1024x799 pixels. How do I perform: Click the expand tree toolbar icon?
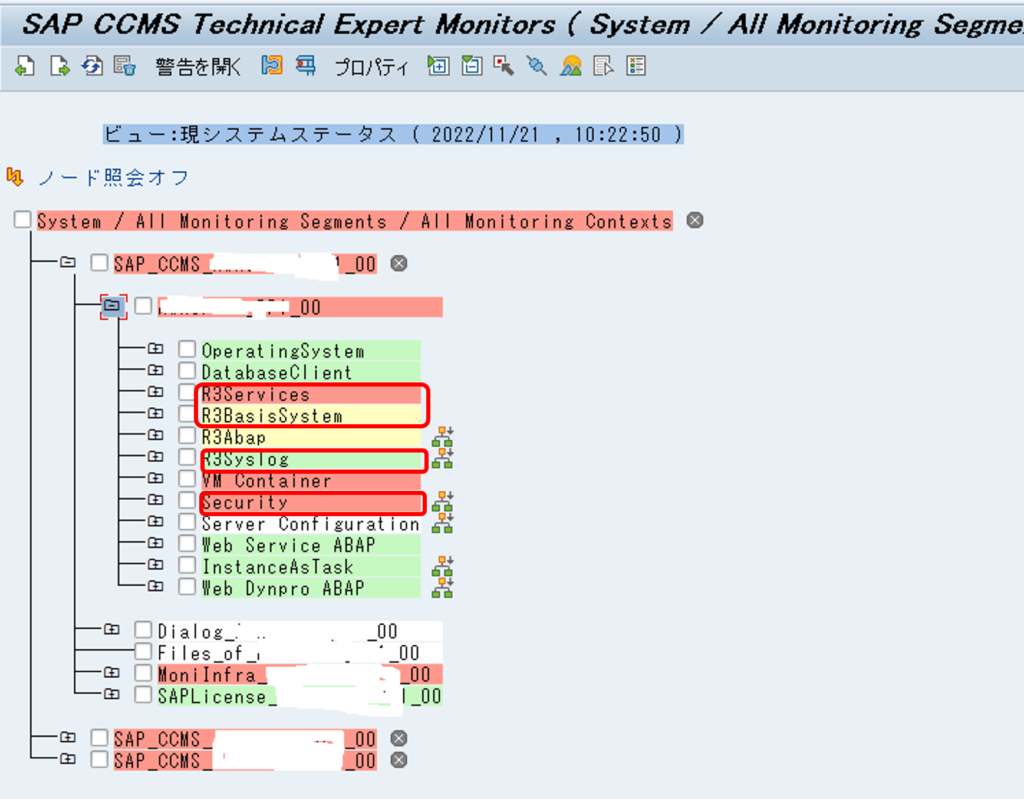pos(438,65)
